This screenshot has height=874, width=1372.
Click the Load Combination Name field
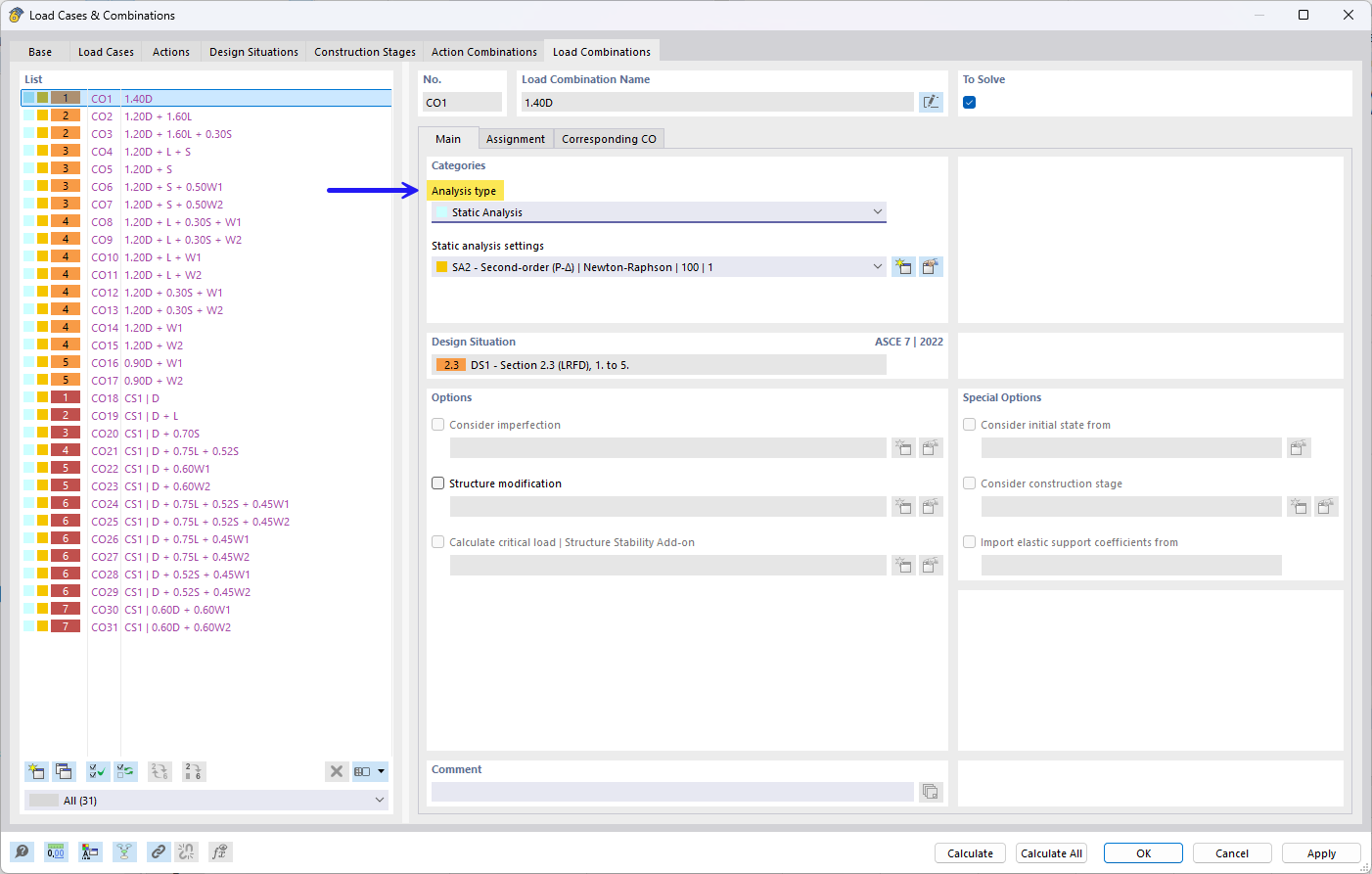tap(717, 102)
